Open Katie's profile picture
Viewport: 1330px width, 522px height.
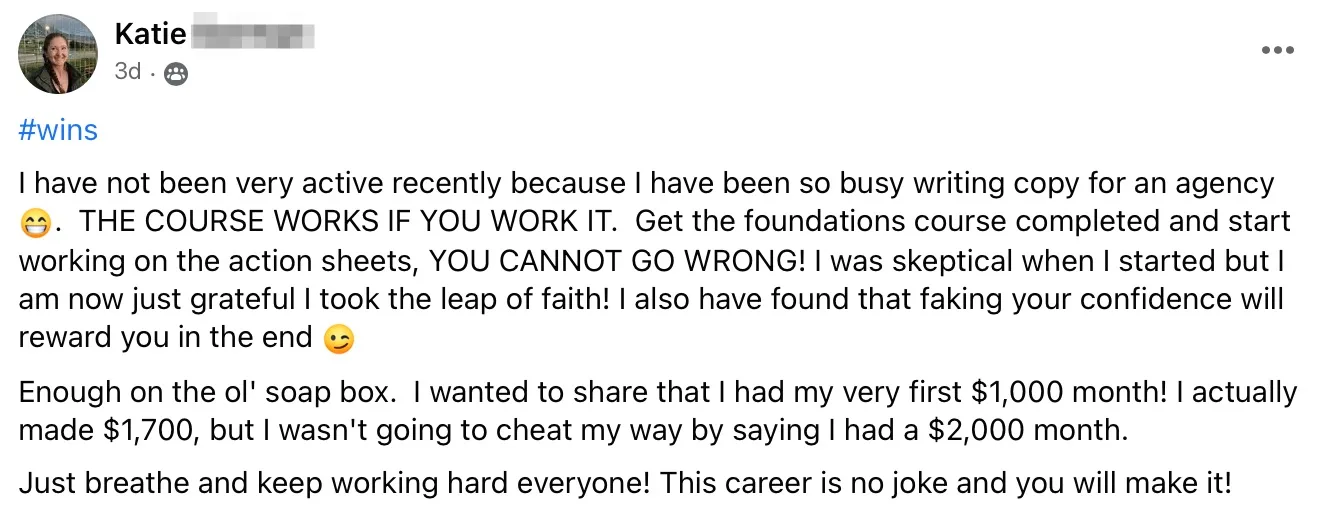coord(59,54)
